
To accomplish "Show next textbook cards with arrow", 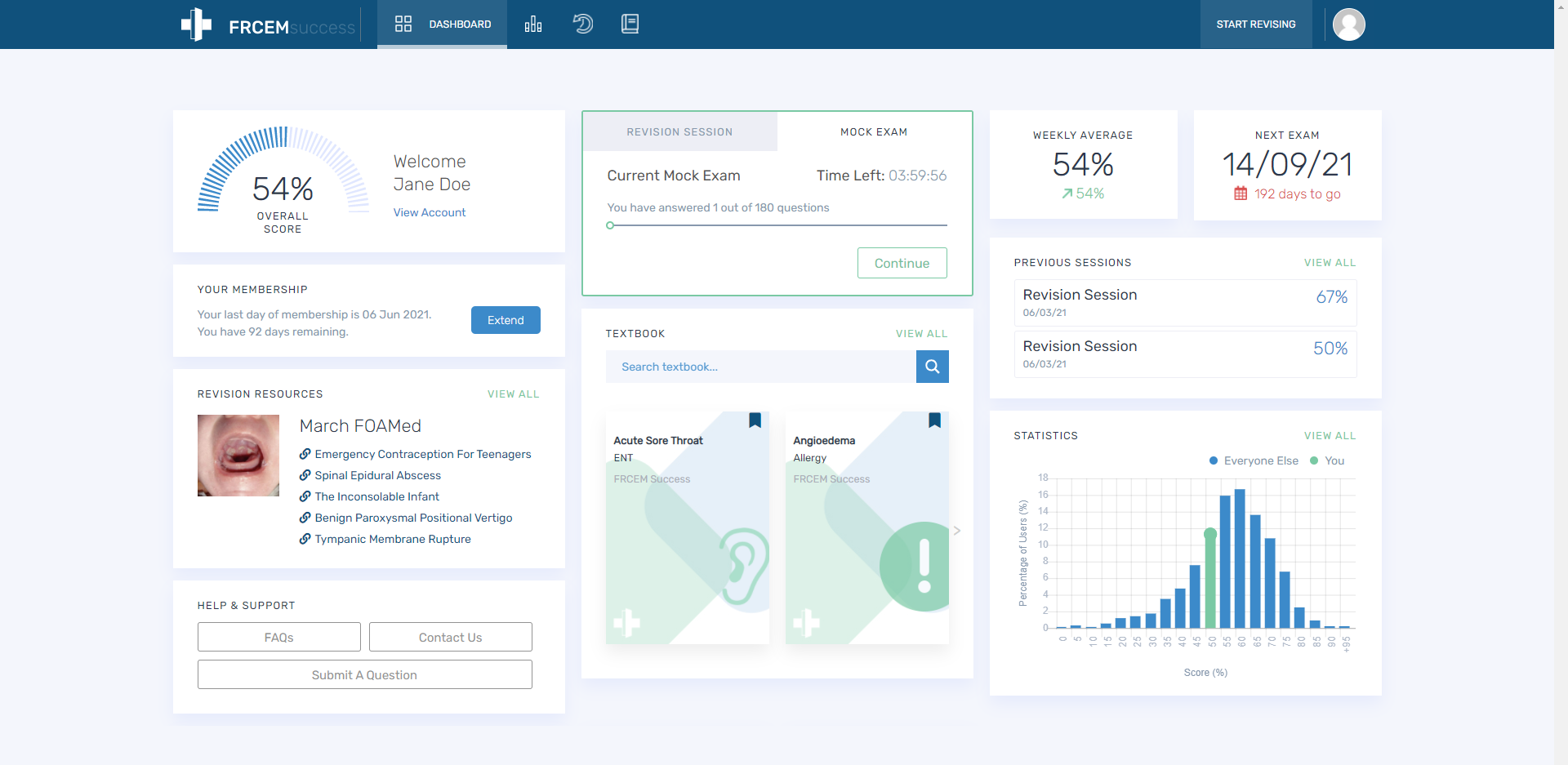I will coord(957,531).
